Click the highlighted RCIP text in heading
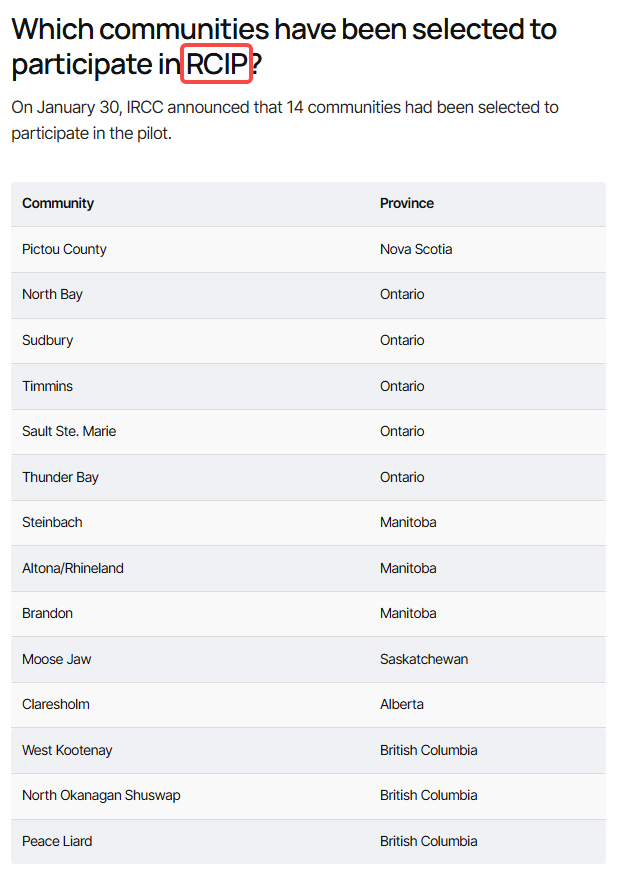Image resolution: width=620 pixels, height=873 pixels. click(x=216, y=63)
